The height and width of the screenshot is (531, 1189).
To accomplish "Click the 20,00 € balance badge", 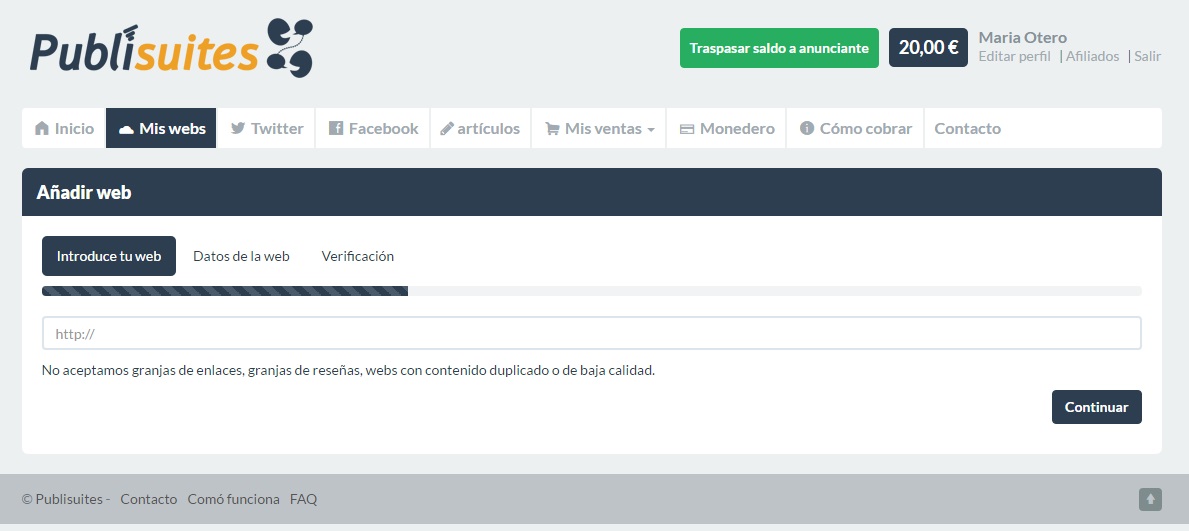I will point(928,48).
